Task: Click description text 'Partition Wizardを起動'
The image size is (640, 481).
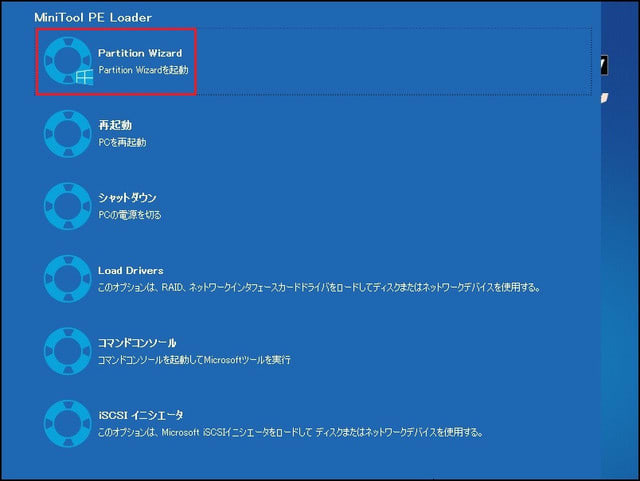Action: [143, 70]
